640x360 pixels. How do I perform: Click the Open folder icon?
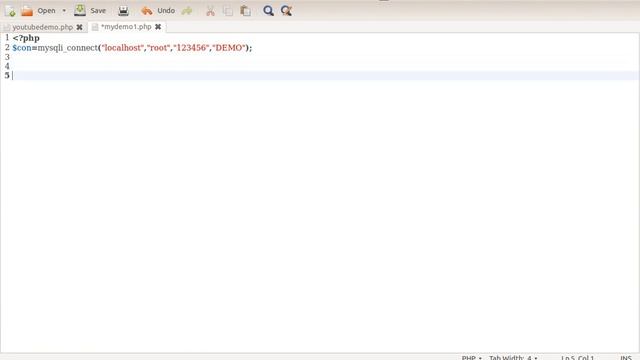27,11
